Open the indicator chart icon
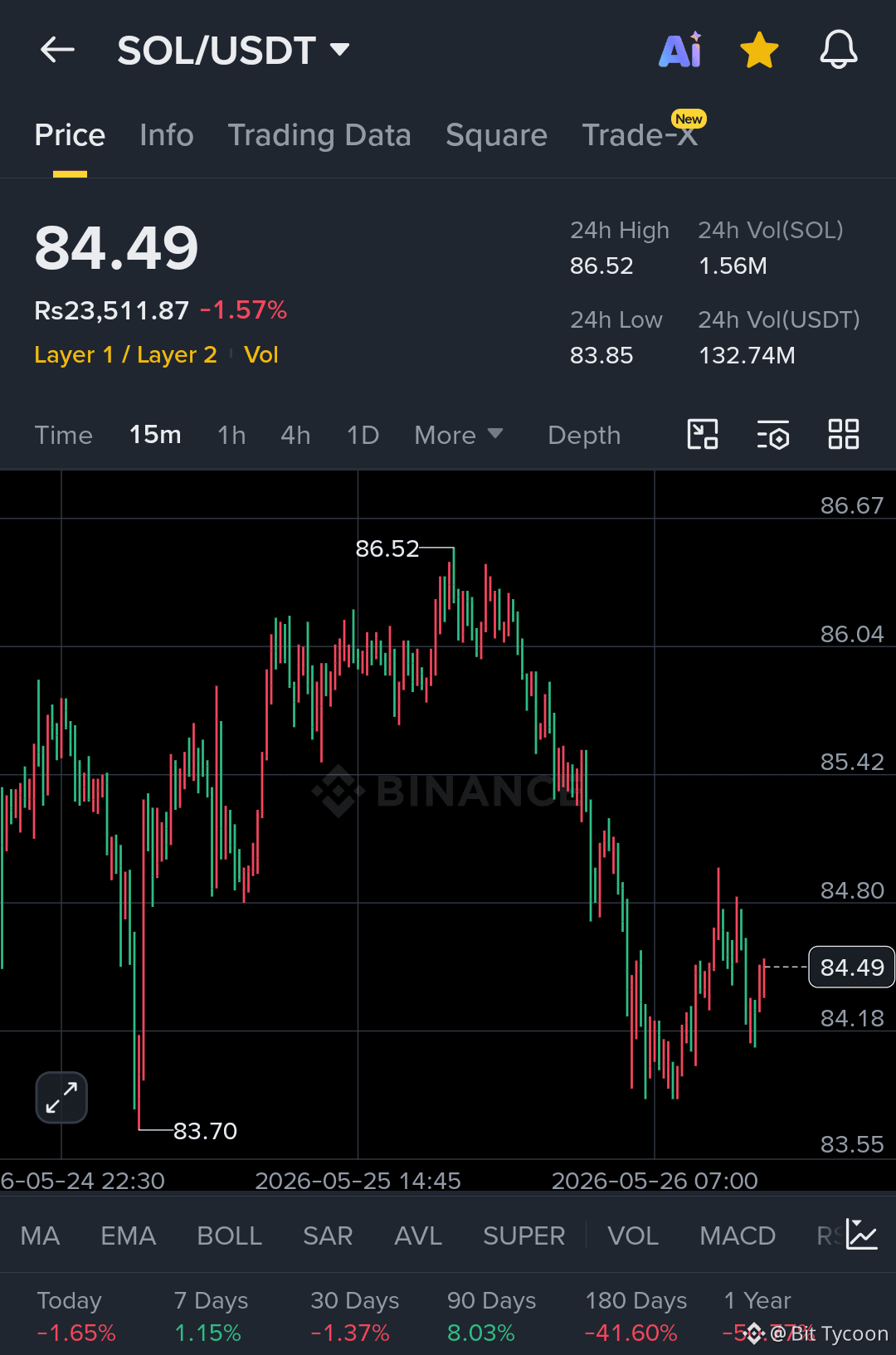This screenshot has height=1355, width=896. point(862,1235)
